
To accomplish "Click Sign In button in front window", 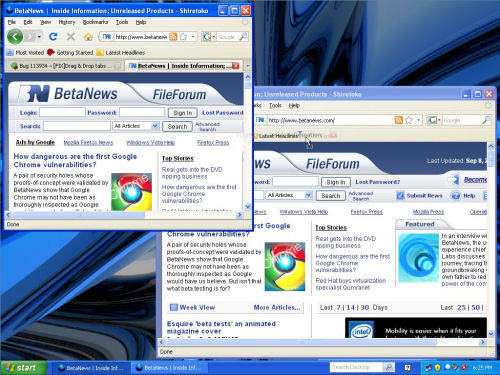I will point(183,113).
